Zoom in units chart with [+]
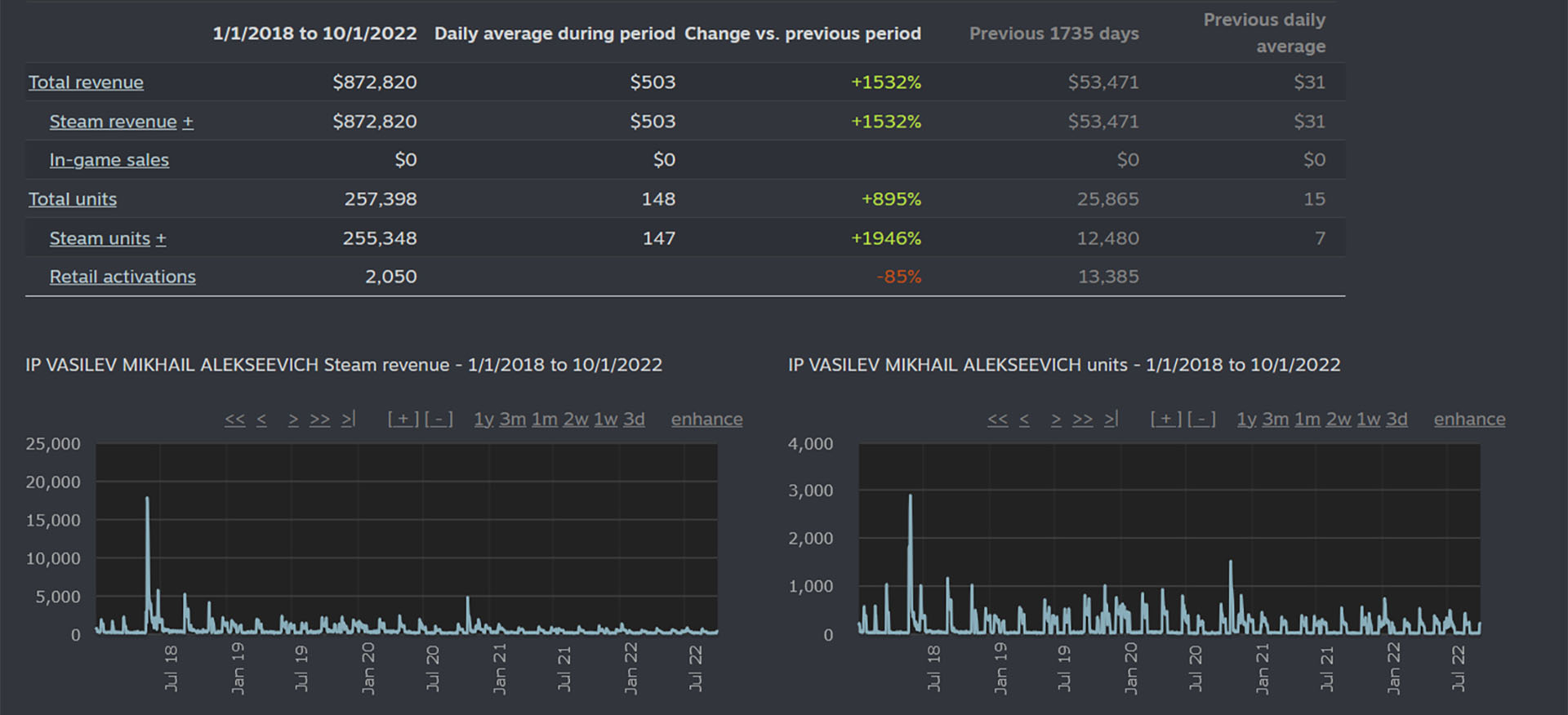The height and width of the screenshot is (715, 1568). point(1166,420)
